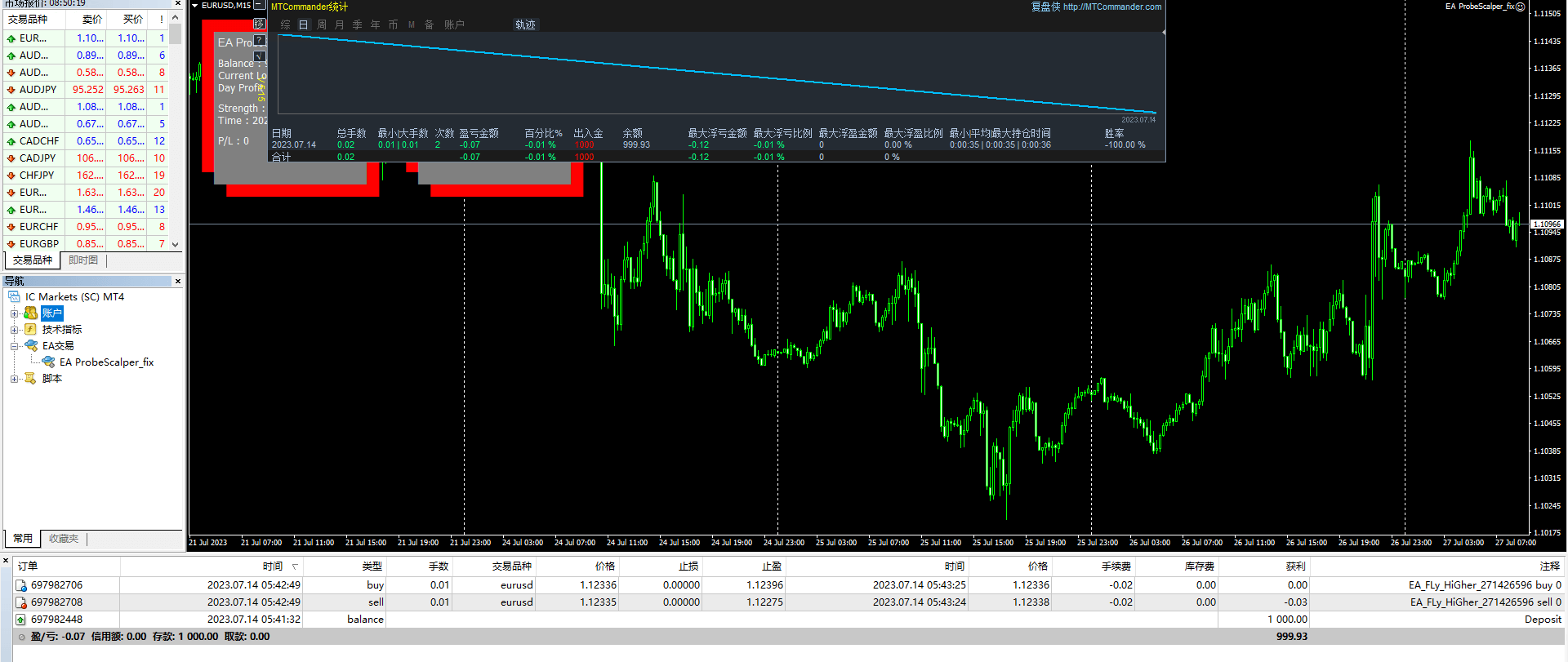Click order icon for ticket 697982708
Screen dimensions: 1568x662
(x=21, y=602)
